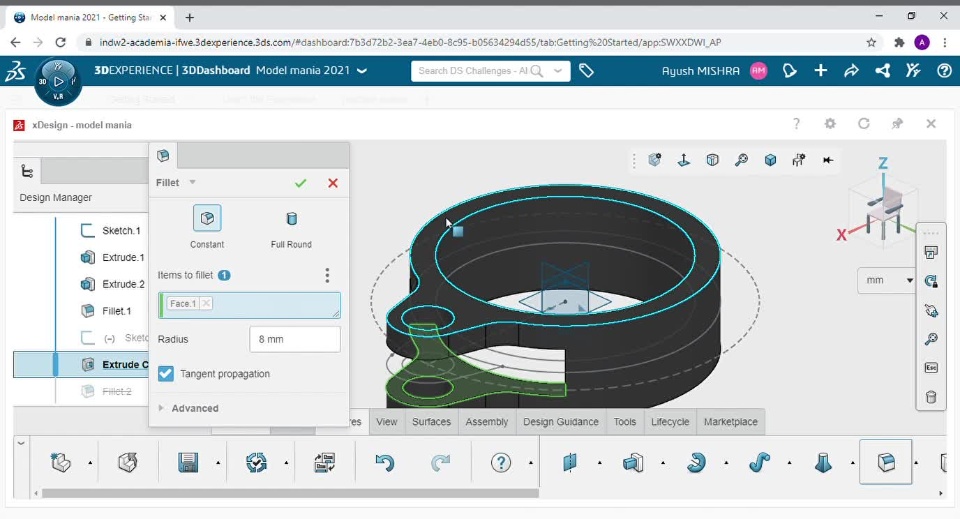
Task: Click the trash can icon in side toolbar
Action: (x=931, y=397)
